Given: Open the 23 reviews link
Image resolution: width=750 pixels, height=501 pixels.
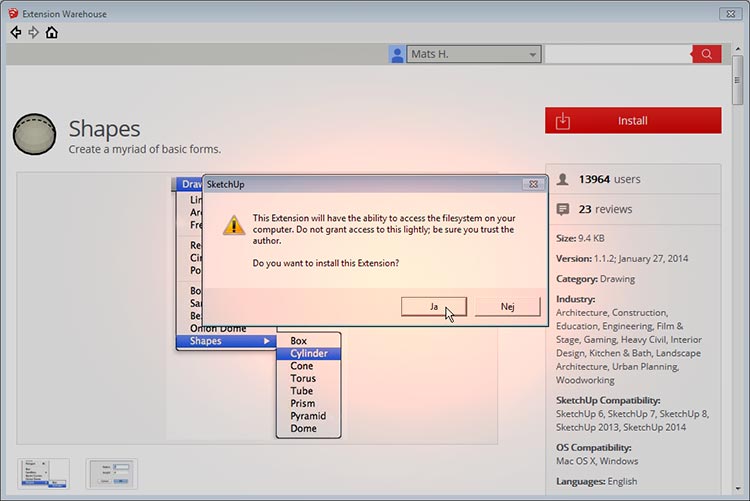Looking at the screenshot, I should (605, 209).
